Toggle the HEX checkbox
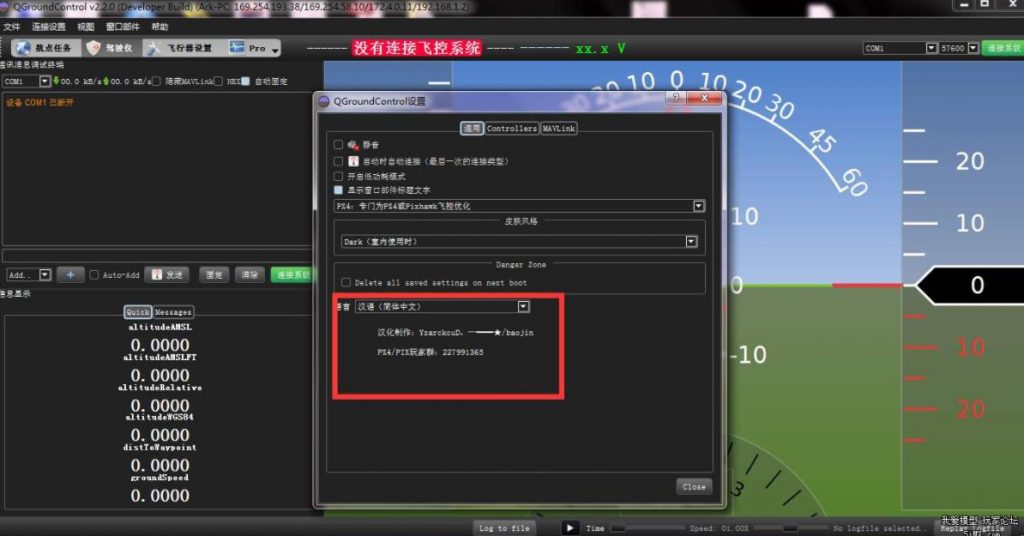 click(x=219, y=82)
